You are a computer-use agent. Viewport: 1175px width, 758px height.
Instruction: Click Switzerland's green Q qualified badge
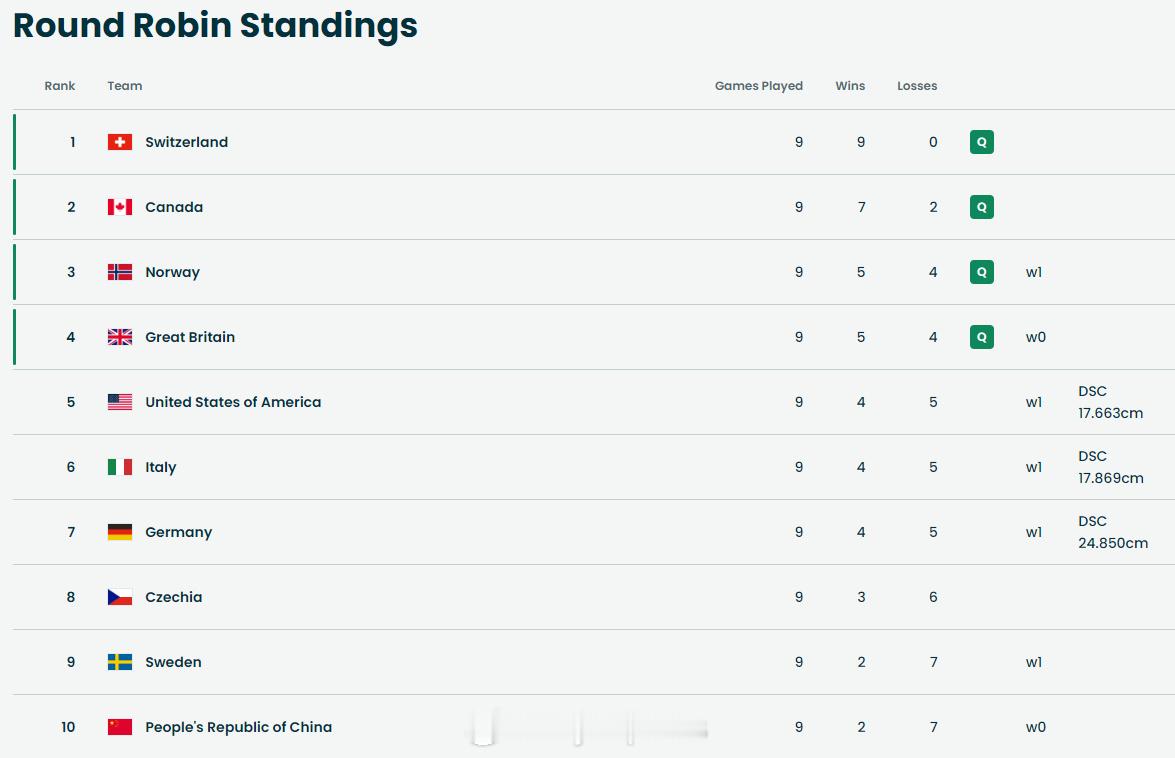point(982,142)
